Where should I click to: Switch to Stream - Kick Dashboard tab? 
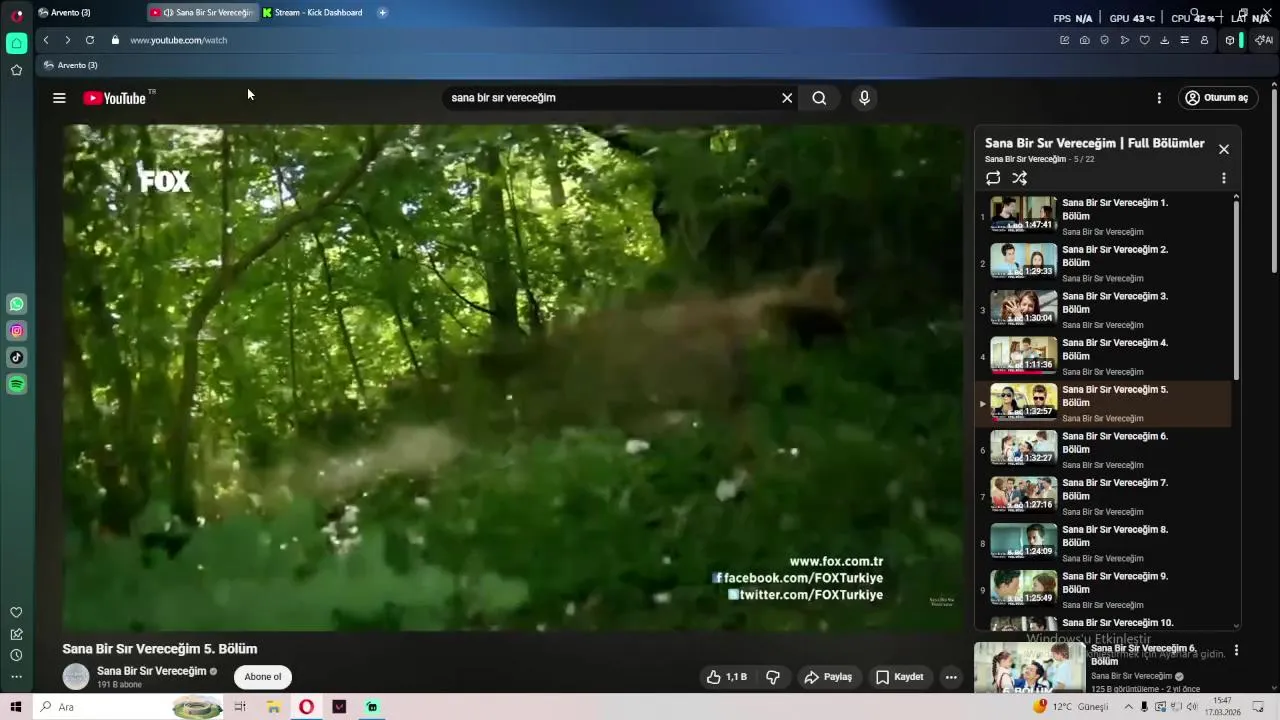point(314,12)
